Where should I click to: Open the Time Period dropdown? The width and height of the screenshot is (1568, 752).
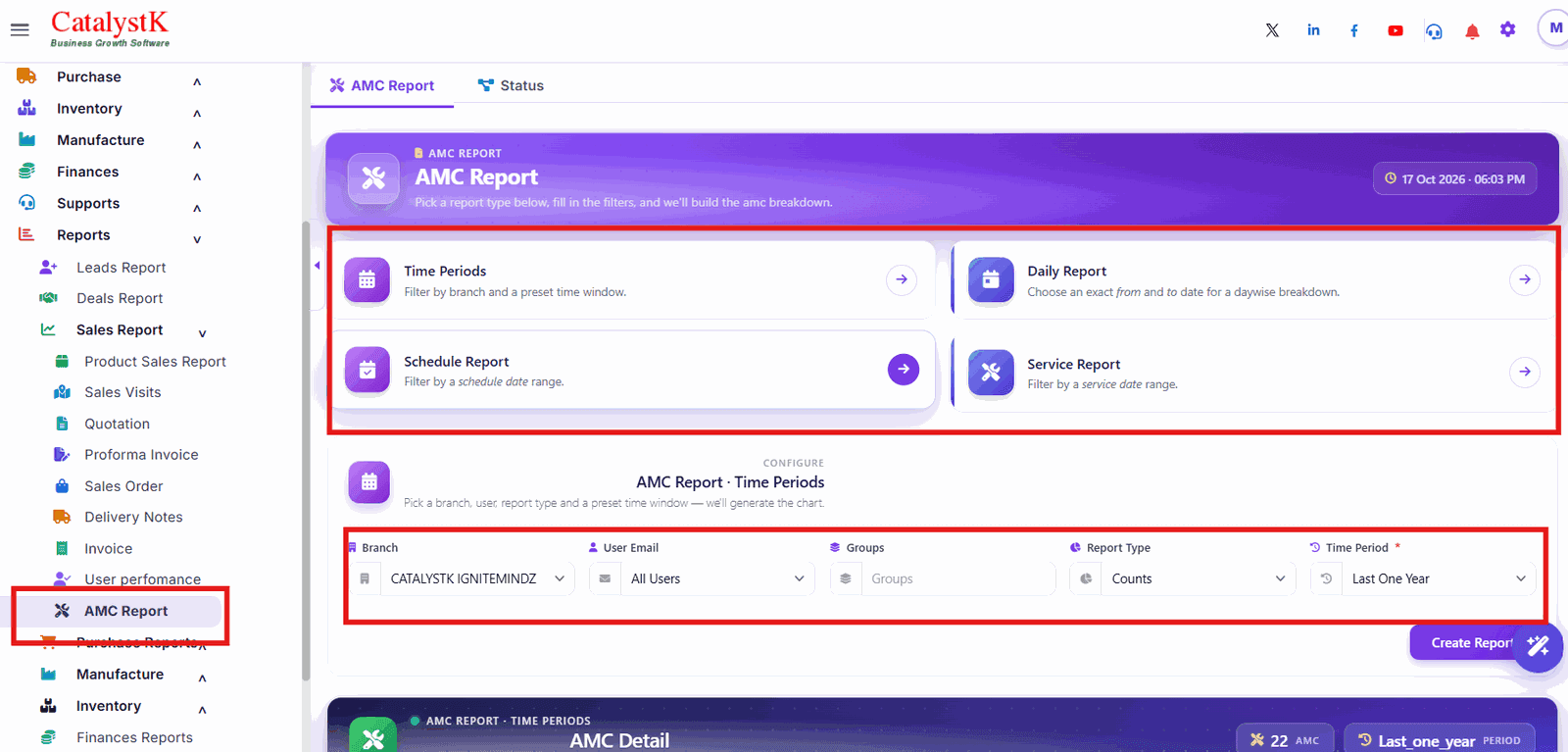[1423, 578]
